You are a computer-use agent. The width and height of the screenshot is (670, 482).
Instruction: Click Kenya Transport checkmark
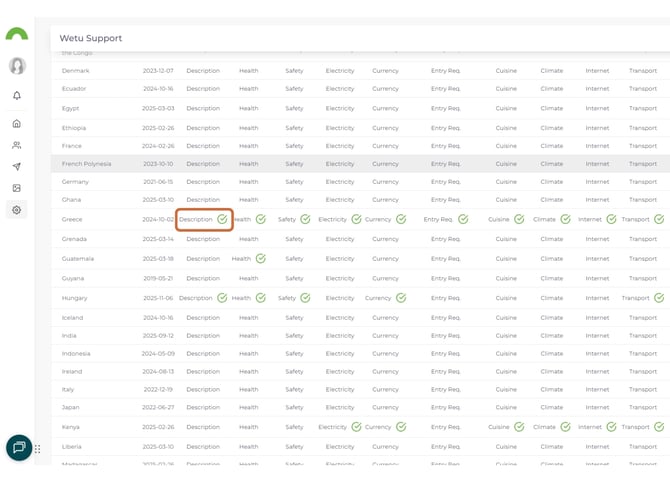pos(659,427)
